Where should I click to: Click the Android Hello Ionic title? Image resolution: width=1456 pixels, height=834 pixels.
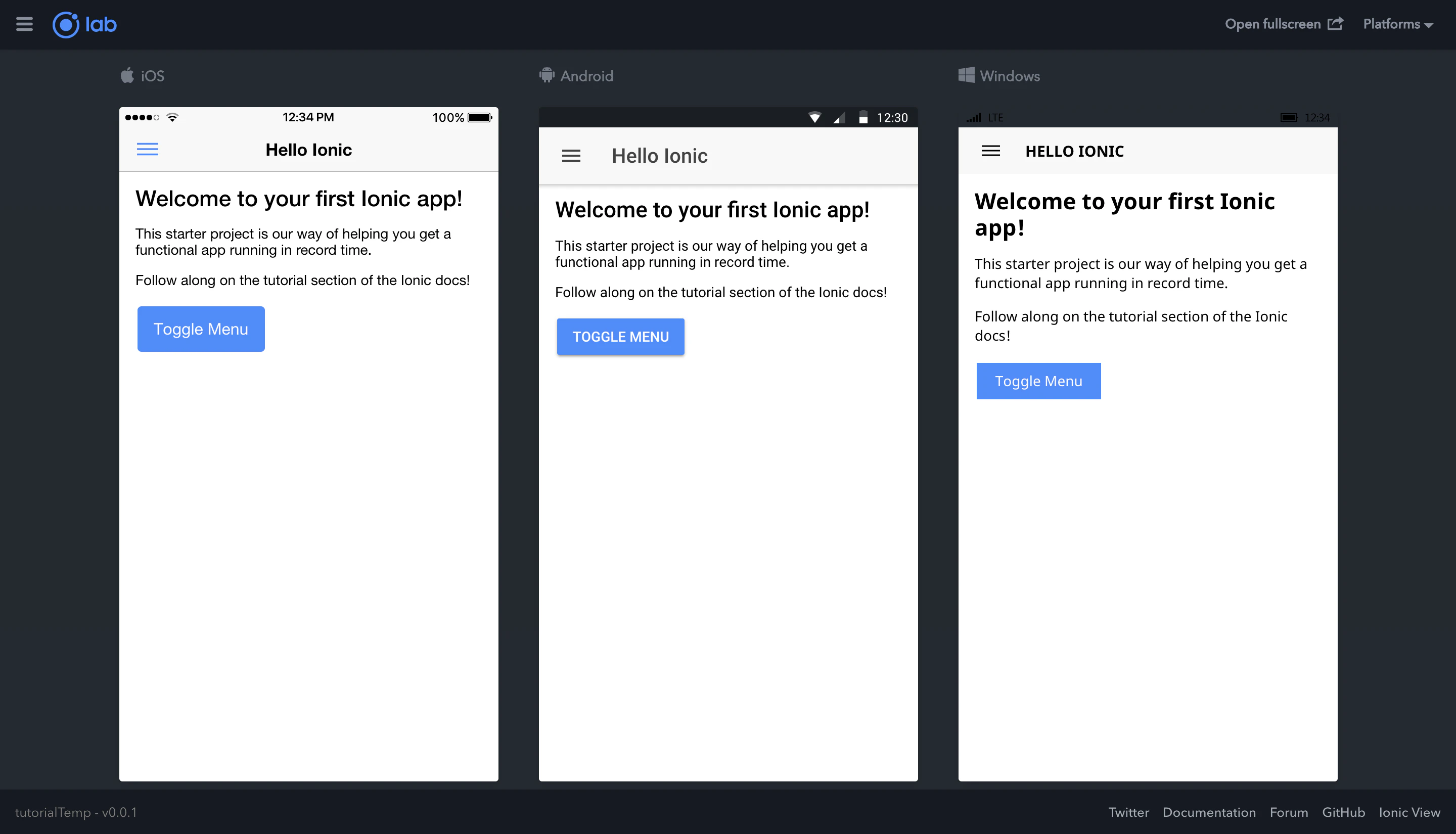[659, 156]
